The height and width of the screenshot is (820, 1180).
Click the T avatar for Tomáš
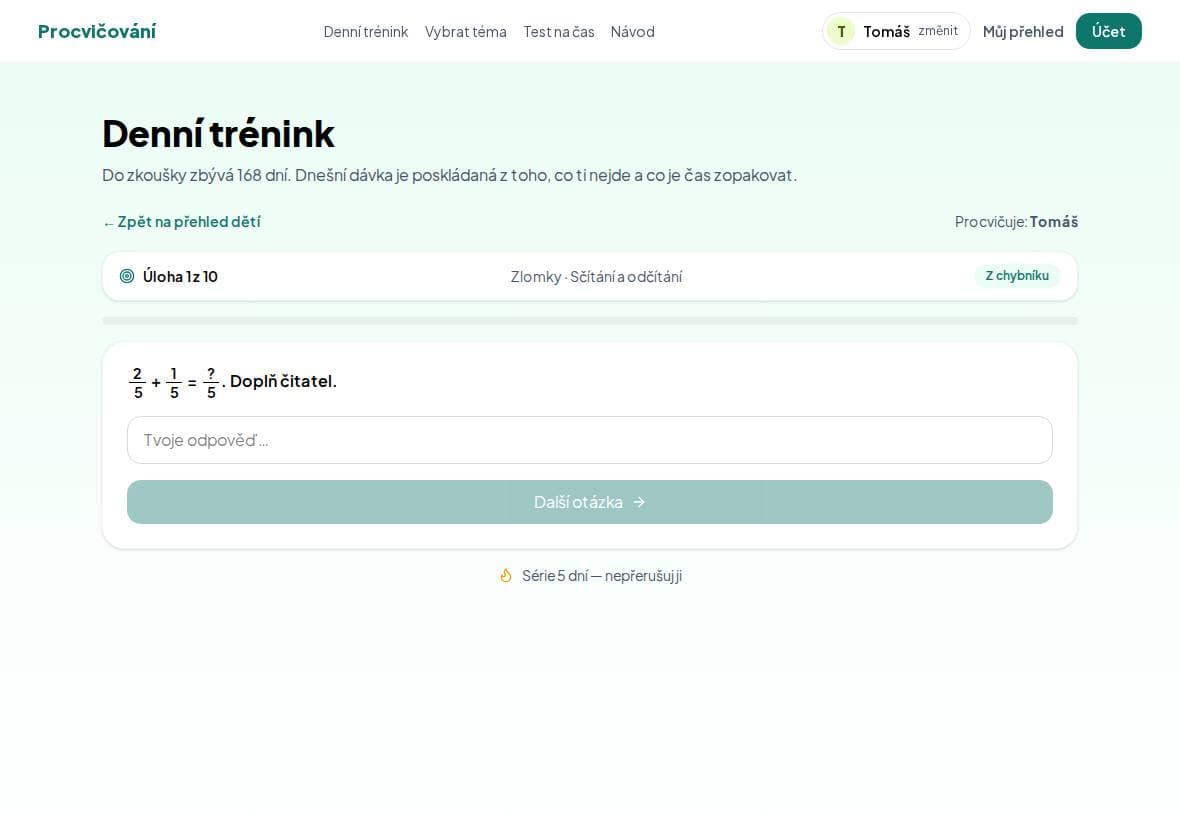(x=841, y=32)
